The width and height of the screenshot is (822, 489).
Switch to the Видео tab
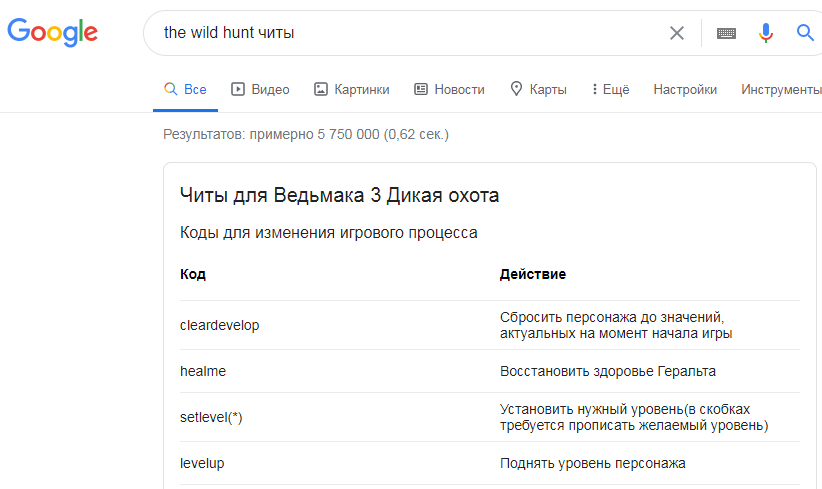(260, 89)
